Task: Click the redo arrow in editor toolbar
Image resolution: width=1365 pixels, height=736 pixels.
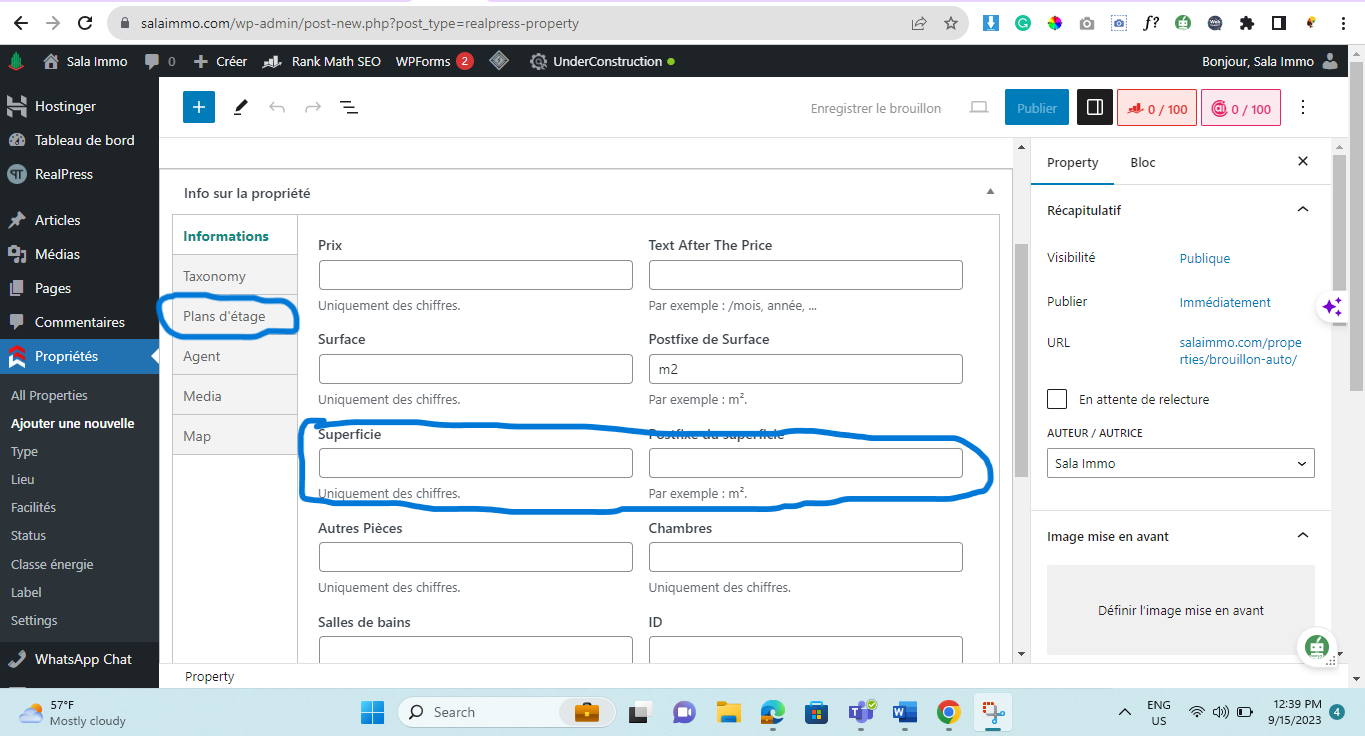Action: (313, 107)
